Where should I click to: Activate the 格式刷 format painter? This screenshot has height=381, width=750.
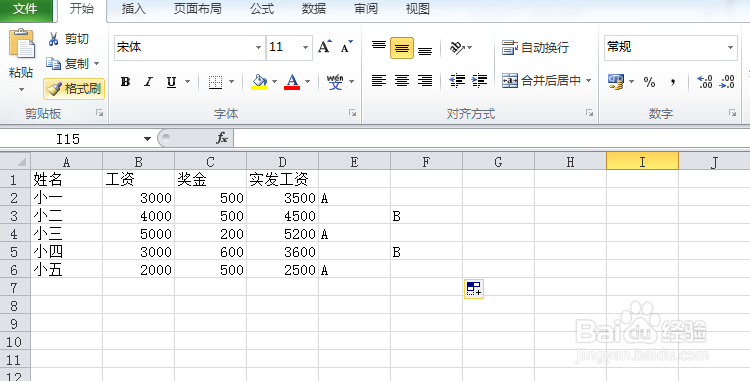[x=74, y=89]
